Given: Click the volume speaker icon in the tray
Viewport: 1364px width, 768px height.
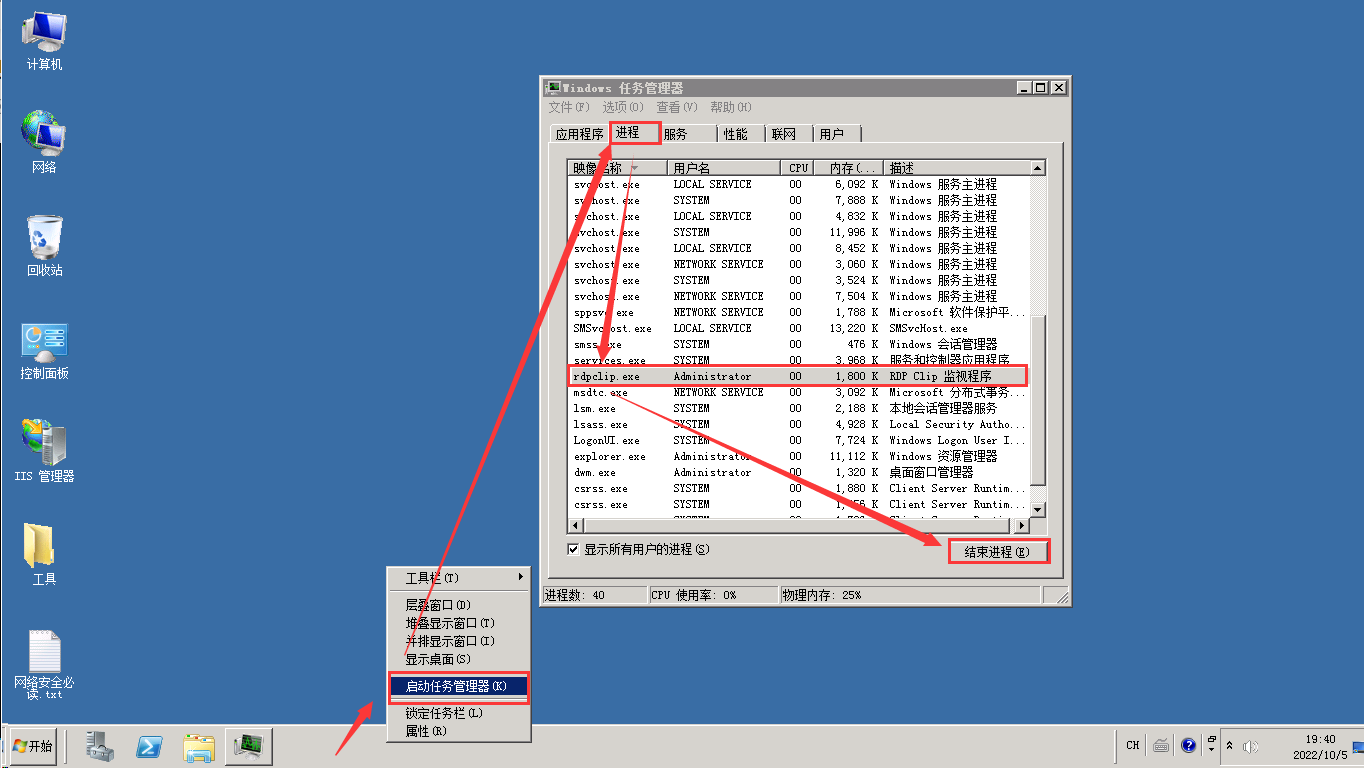Looking at the screenshot, I should click(1250, 746).
